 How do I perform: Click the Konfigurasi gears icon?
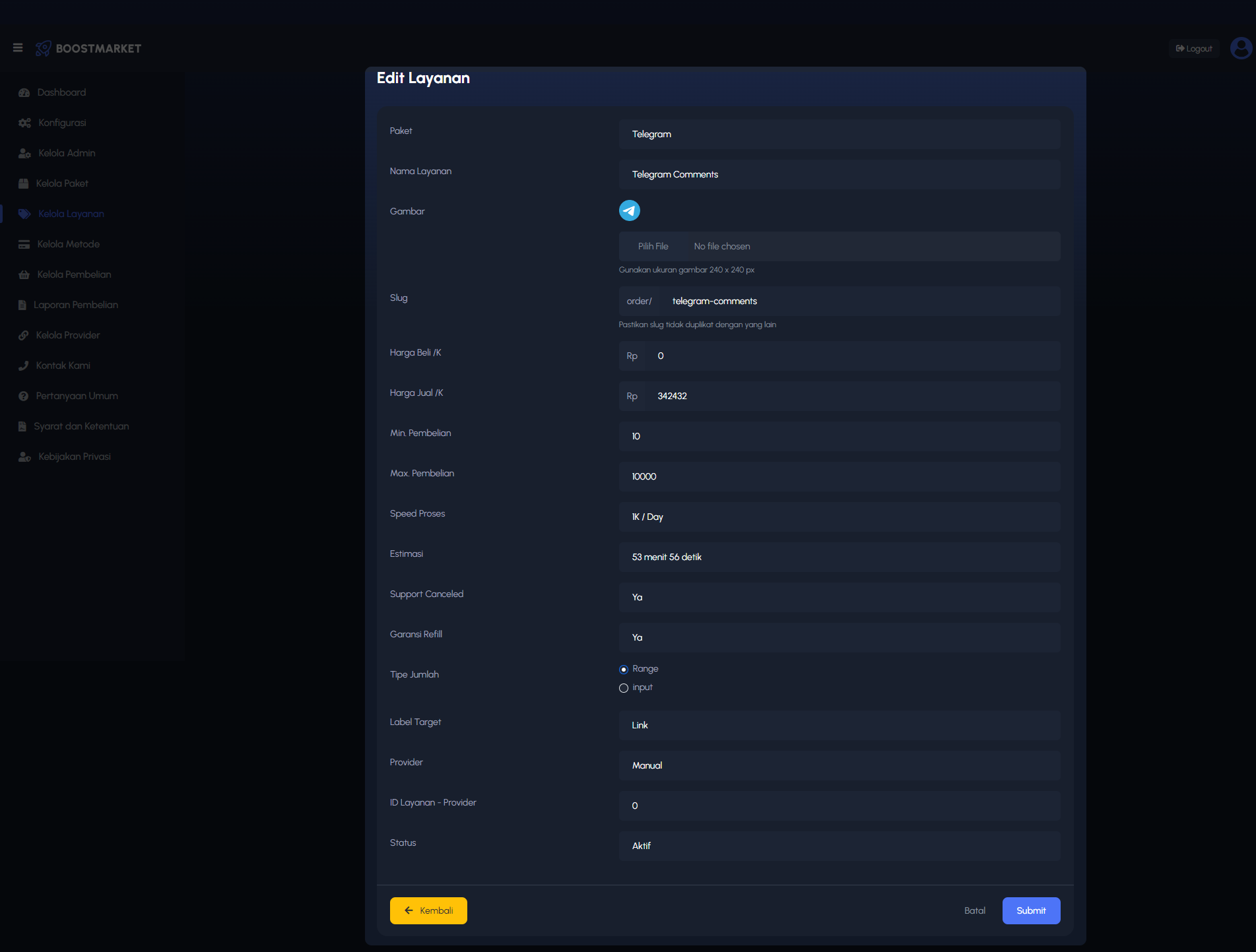(25, 123)
